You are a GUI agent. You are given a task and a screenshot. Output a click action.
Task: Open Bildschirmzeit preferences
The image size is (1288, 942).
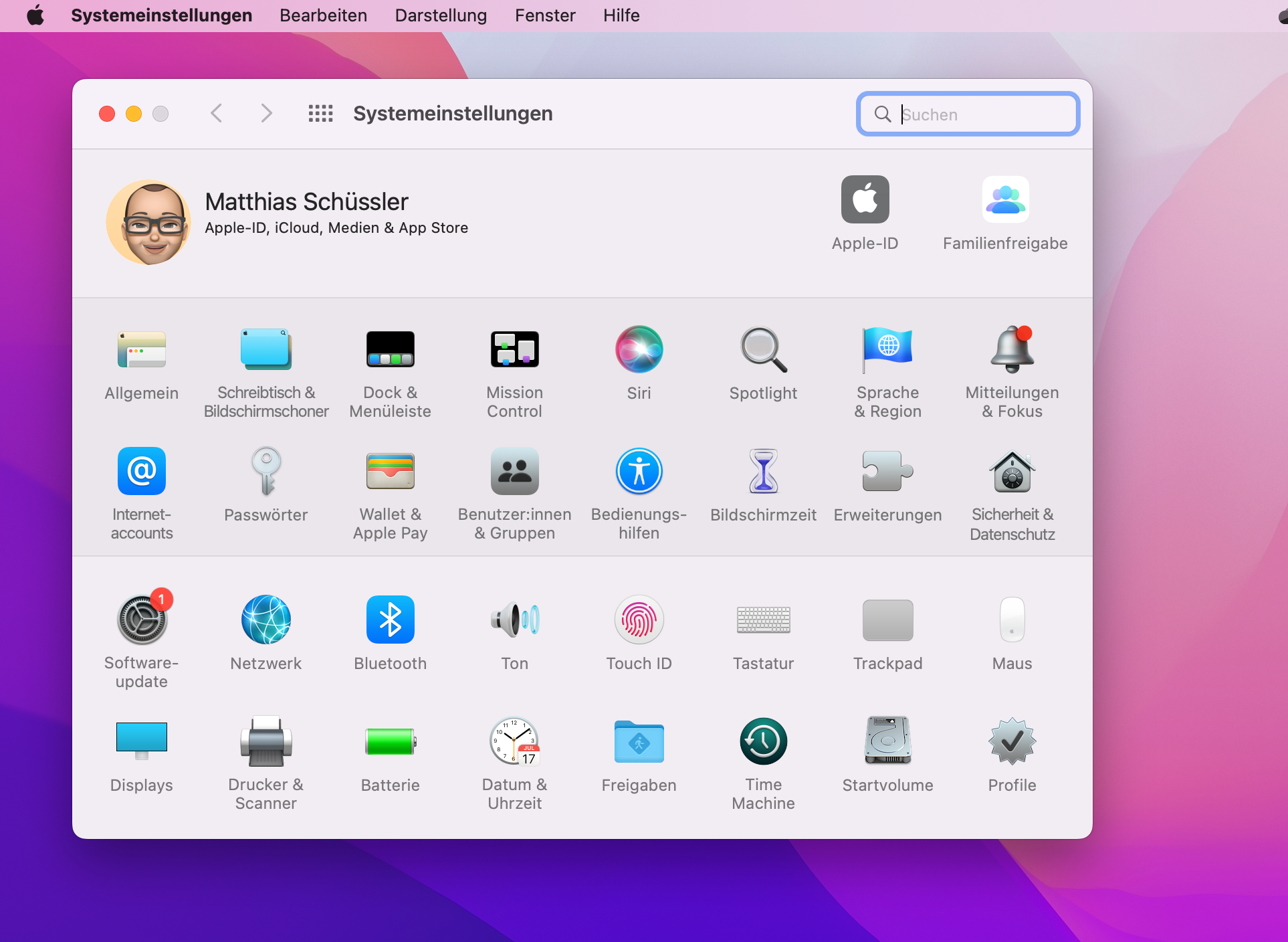pos(764,471)
